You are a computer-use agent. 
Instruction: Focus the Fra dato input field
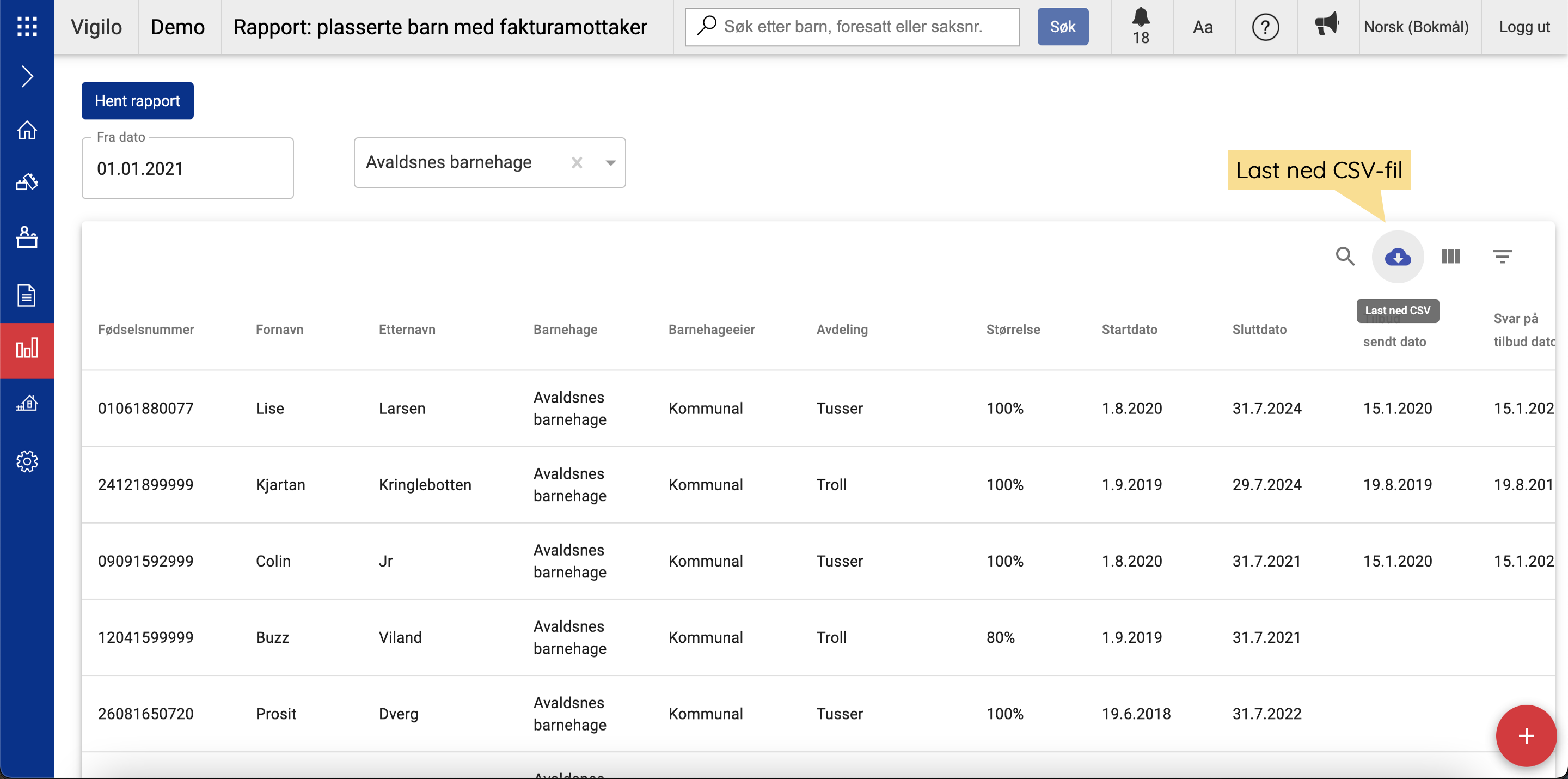pos(187,168)
